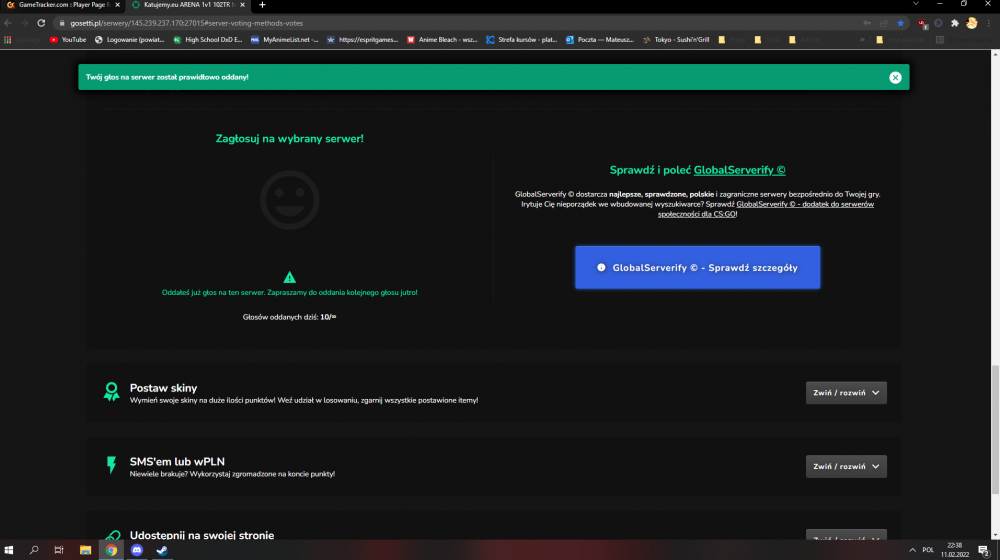Open Windows taskbar search
The width and height of the screenshot is (1000, 560).
tap(34, 550)
